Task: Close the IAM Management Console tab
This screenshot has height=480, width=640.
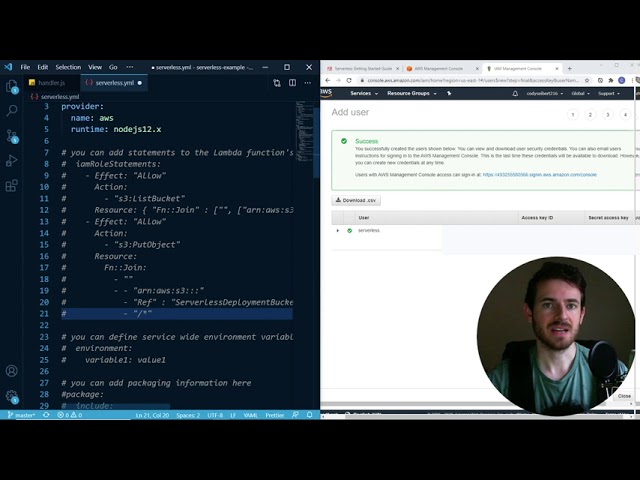Action: 557,69
